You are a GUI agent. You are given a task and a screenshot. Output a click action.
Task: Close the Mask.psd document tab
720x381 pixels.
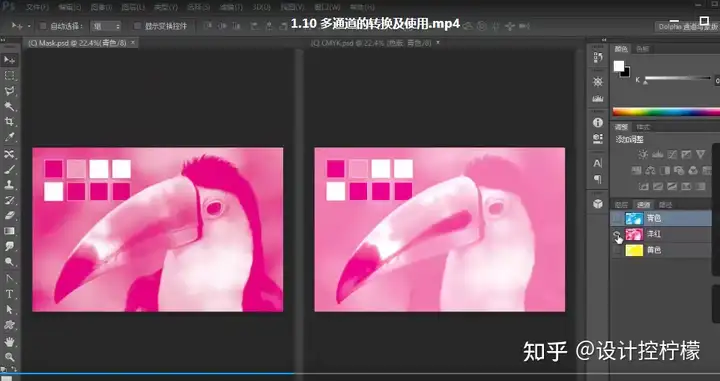click(x=133, y=43)
